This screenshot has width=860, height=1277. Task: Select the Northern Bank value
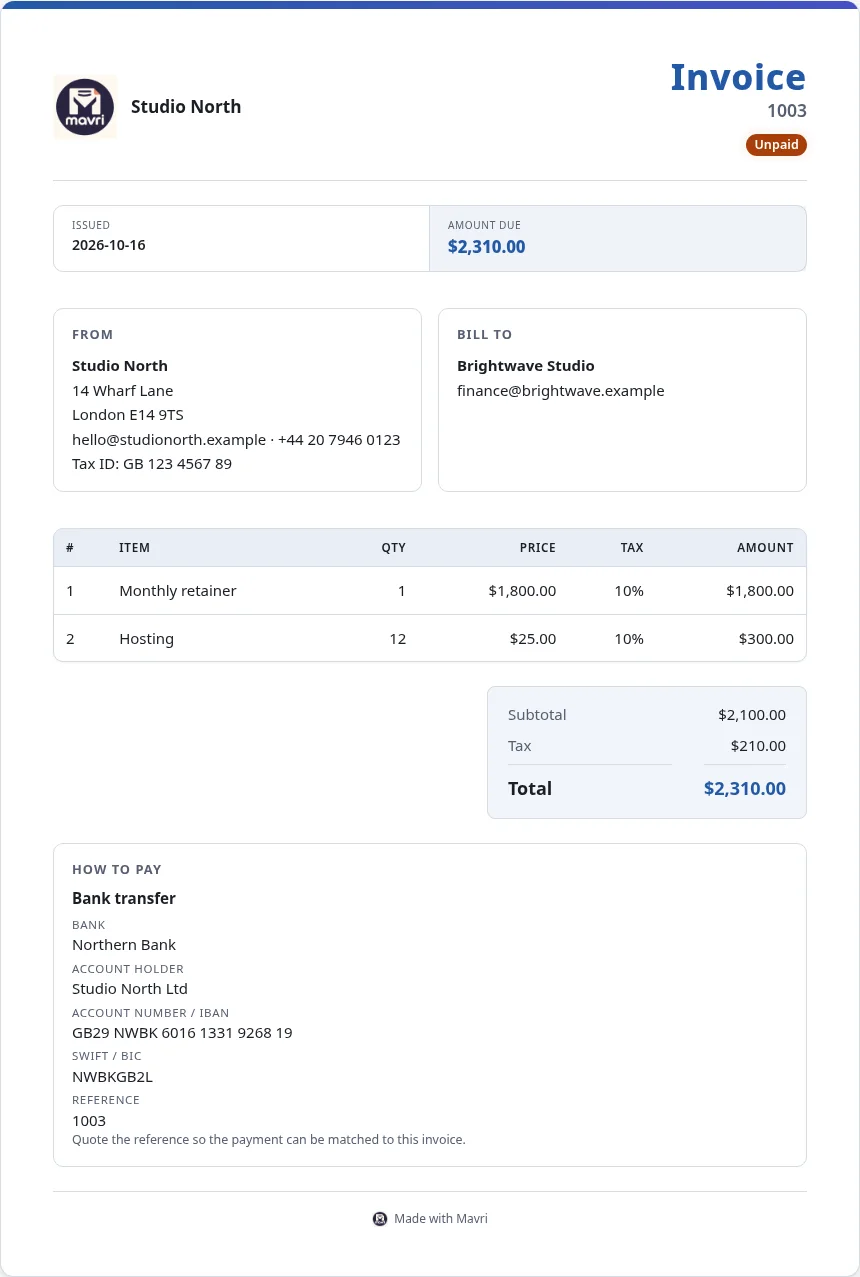click(x=124, y=945)
